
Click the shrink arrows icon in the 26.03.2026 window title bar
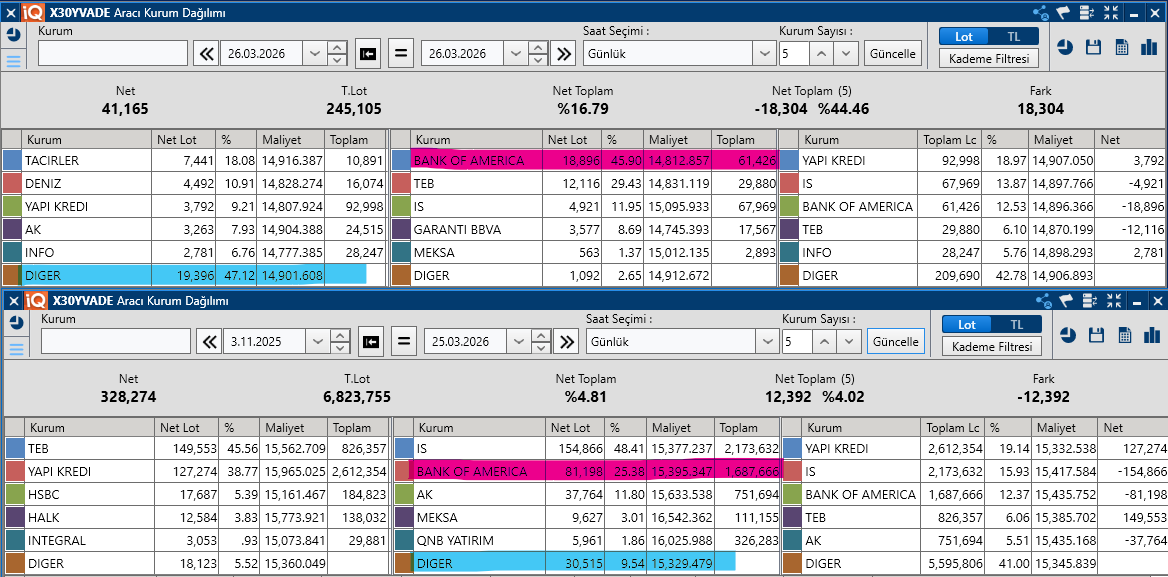1111,12
